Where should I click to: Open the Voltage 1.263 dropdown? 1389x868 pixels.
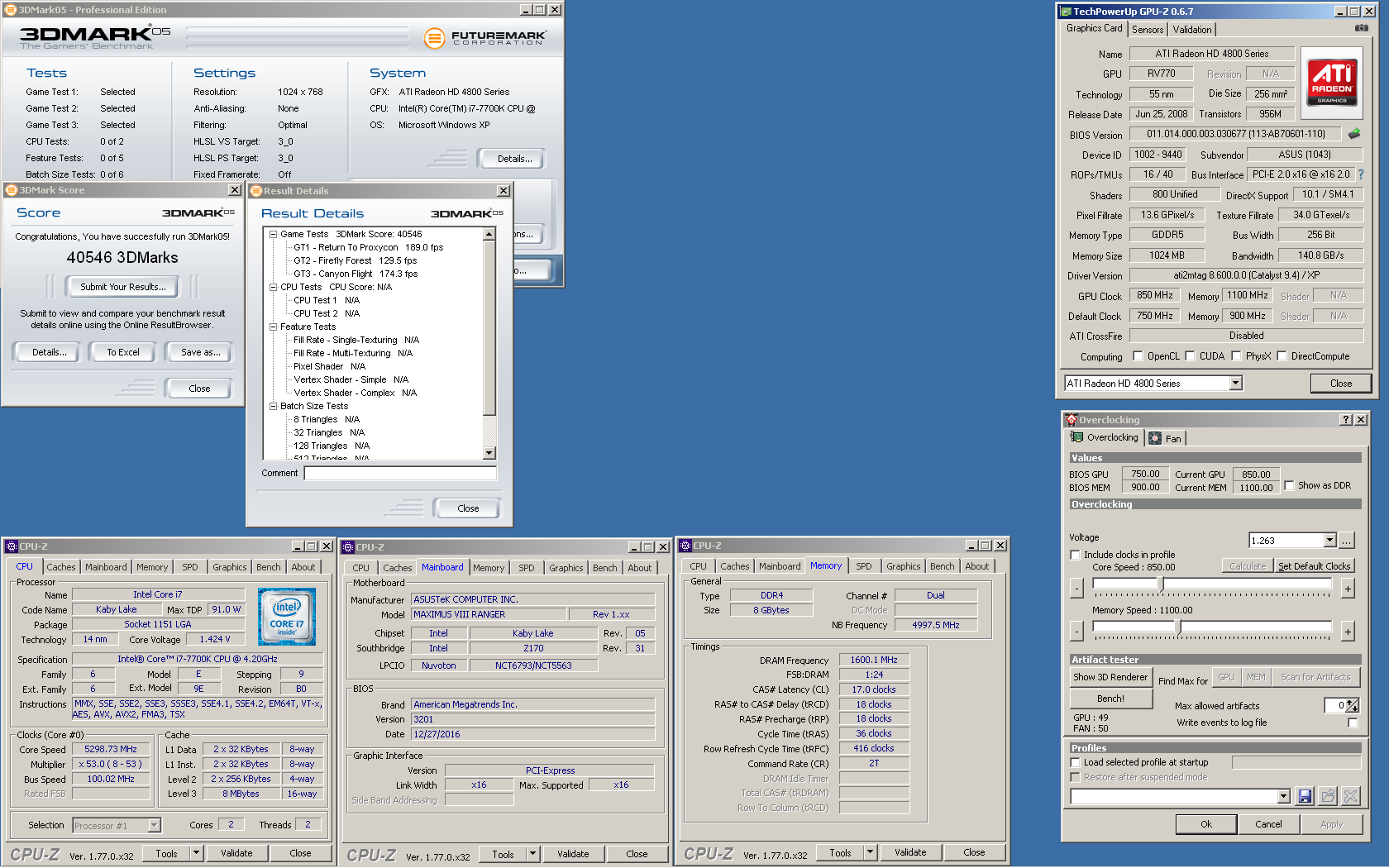pos(1329,541)
